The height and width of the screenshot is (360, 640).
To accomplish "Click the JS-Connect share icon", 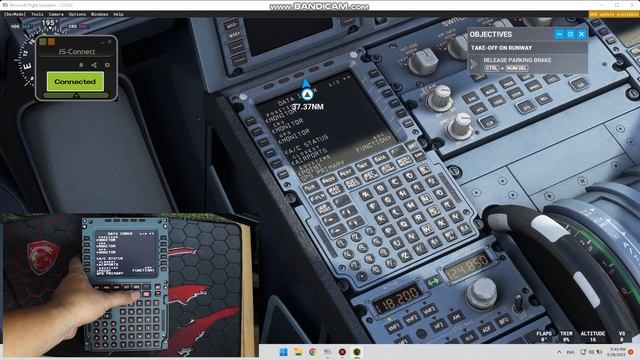I will [94, 65].
